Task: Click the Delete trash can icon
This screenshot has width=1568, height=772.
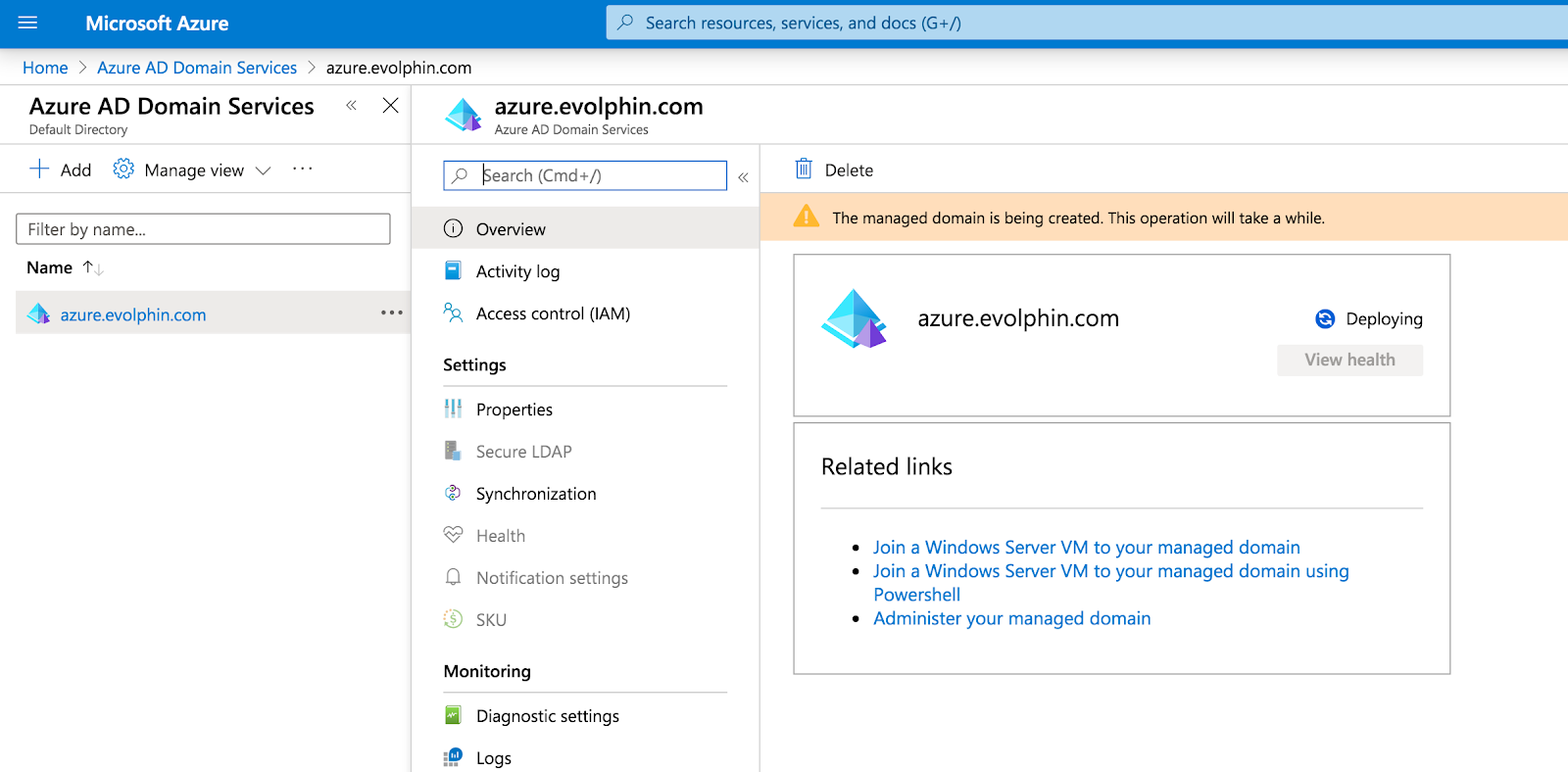Action: pos(804,169)
